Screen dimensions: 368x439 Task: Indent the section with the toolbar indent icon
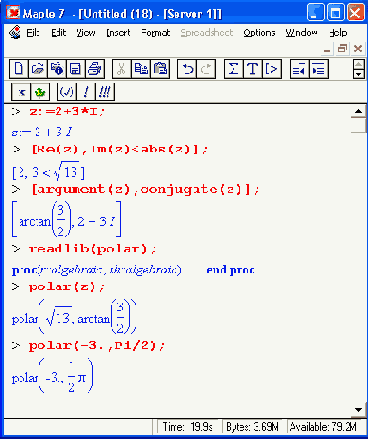pos(318,69)
